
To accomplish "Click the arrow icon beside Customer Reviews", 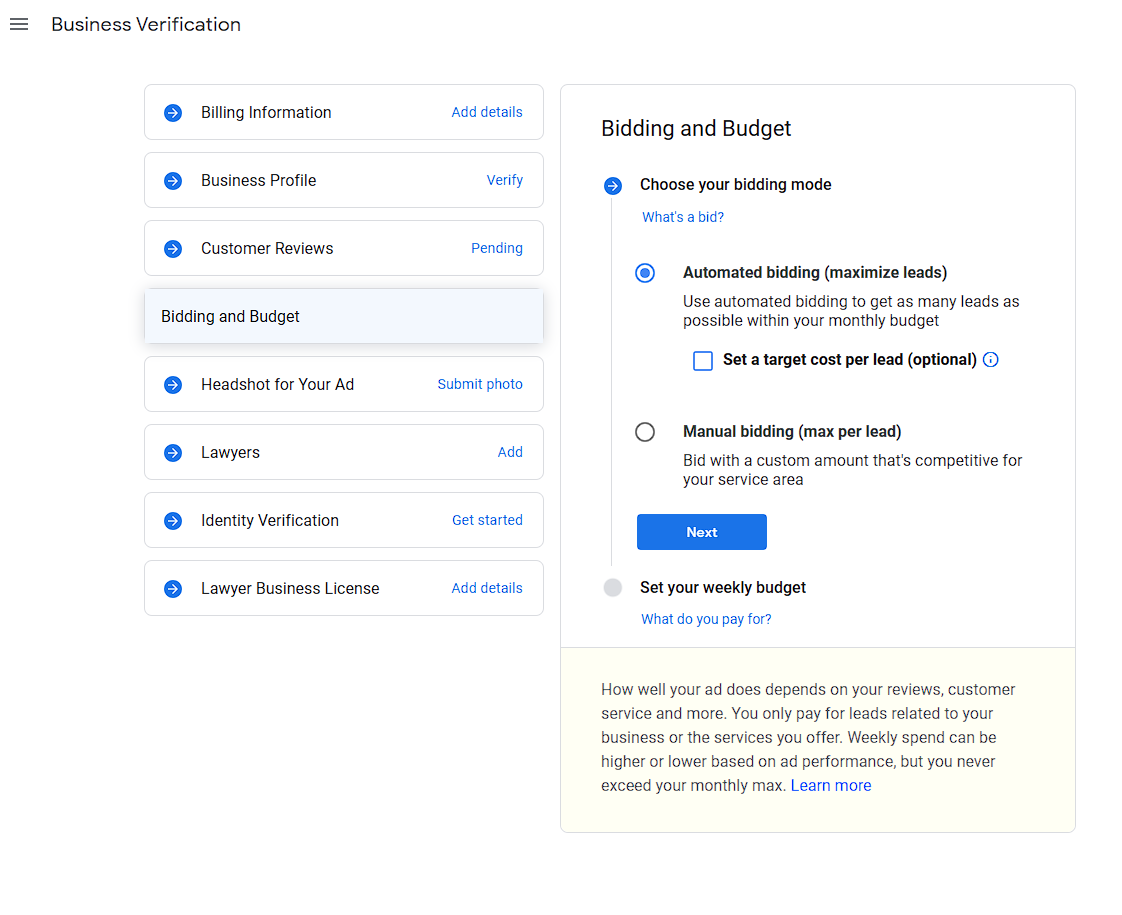I will point(173,249).
